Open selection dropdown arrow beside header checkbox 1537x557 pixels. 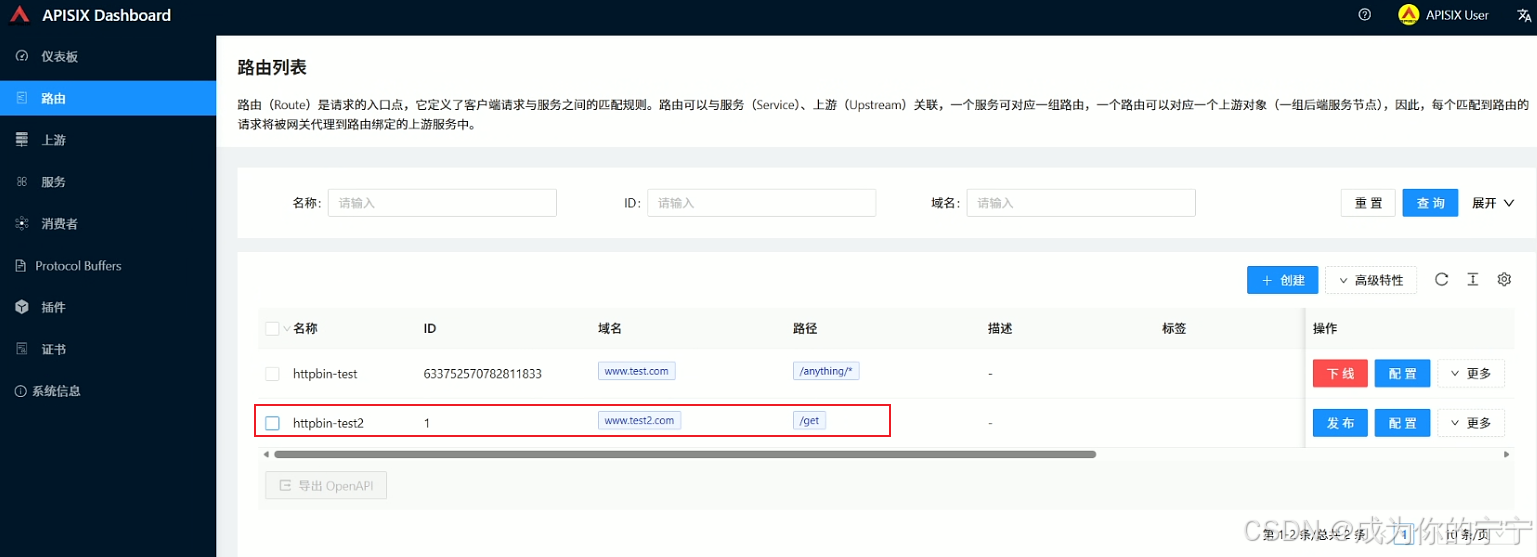tap(286, 329)
